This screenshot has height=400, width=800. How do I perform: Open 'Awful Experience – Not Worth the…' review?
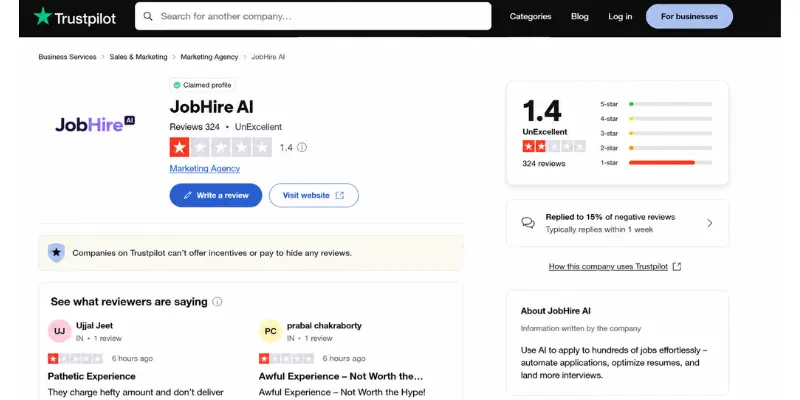(x=341, y=377)
